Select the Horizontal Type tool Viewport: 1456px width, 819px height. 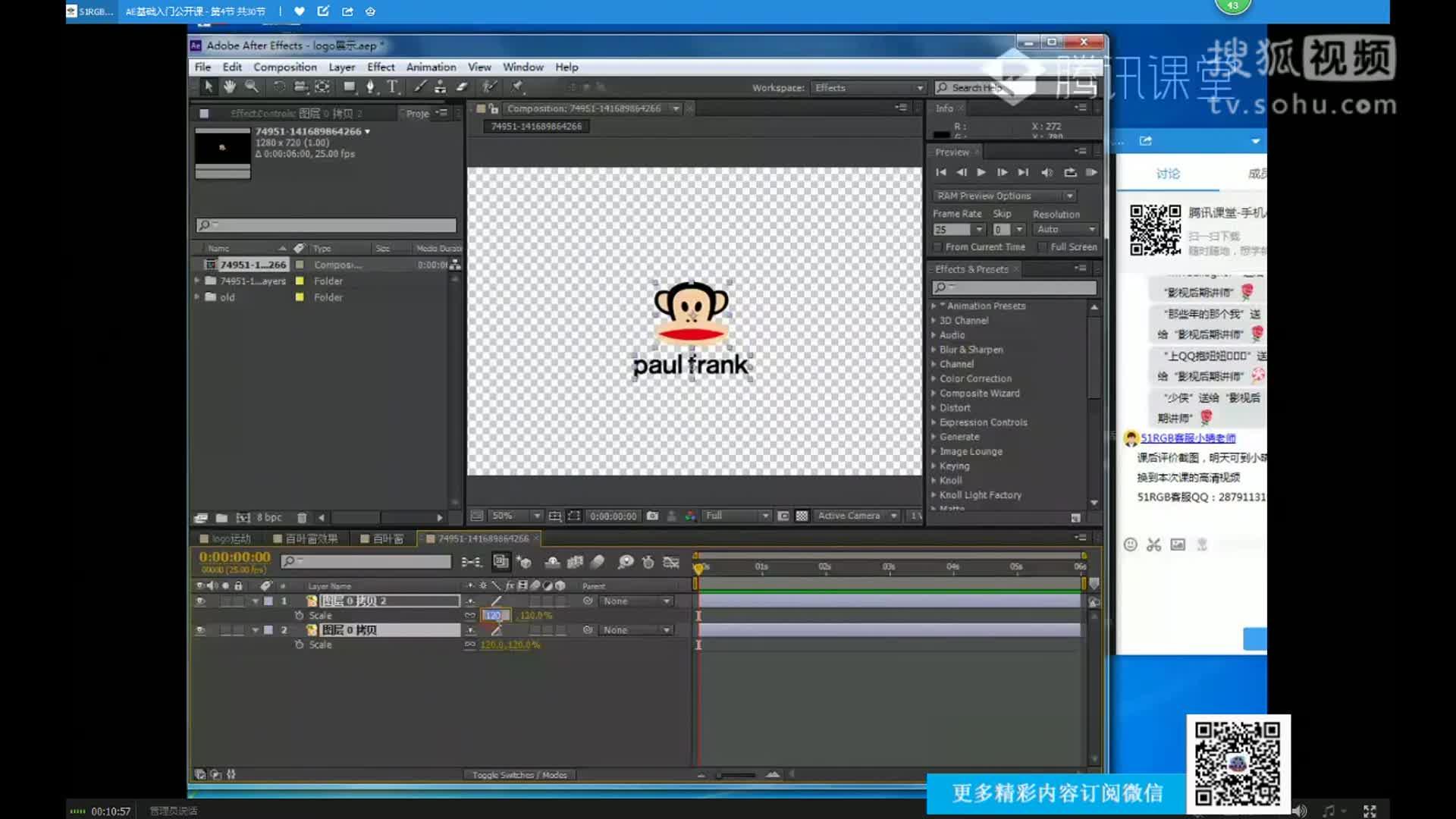tap(392, 87)
